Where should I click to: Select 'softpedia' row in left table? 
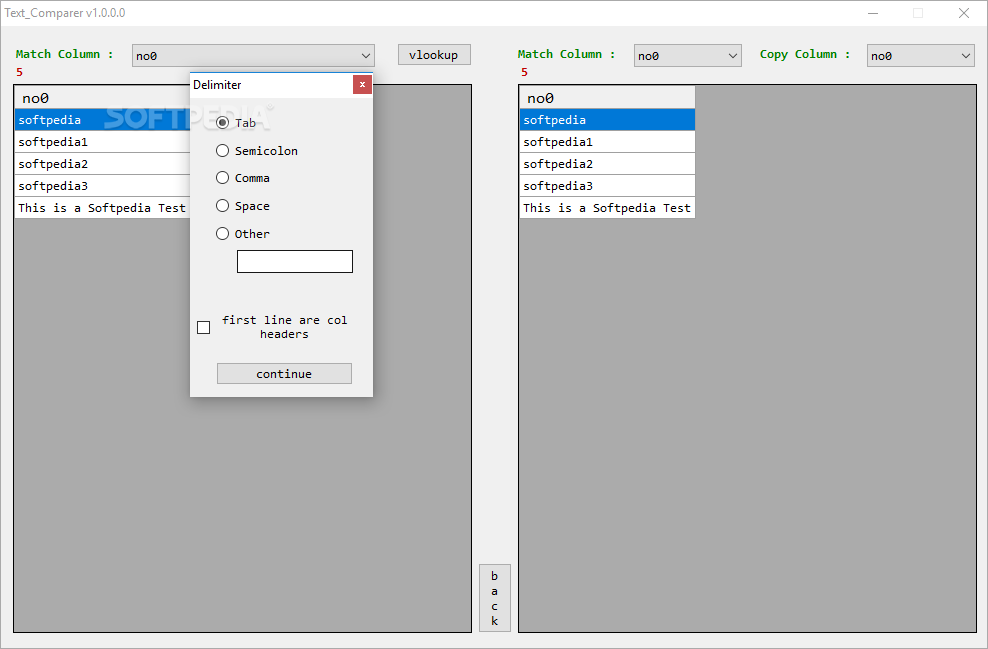(102, 120)
